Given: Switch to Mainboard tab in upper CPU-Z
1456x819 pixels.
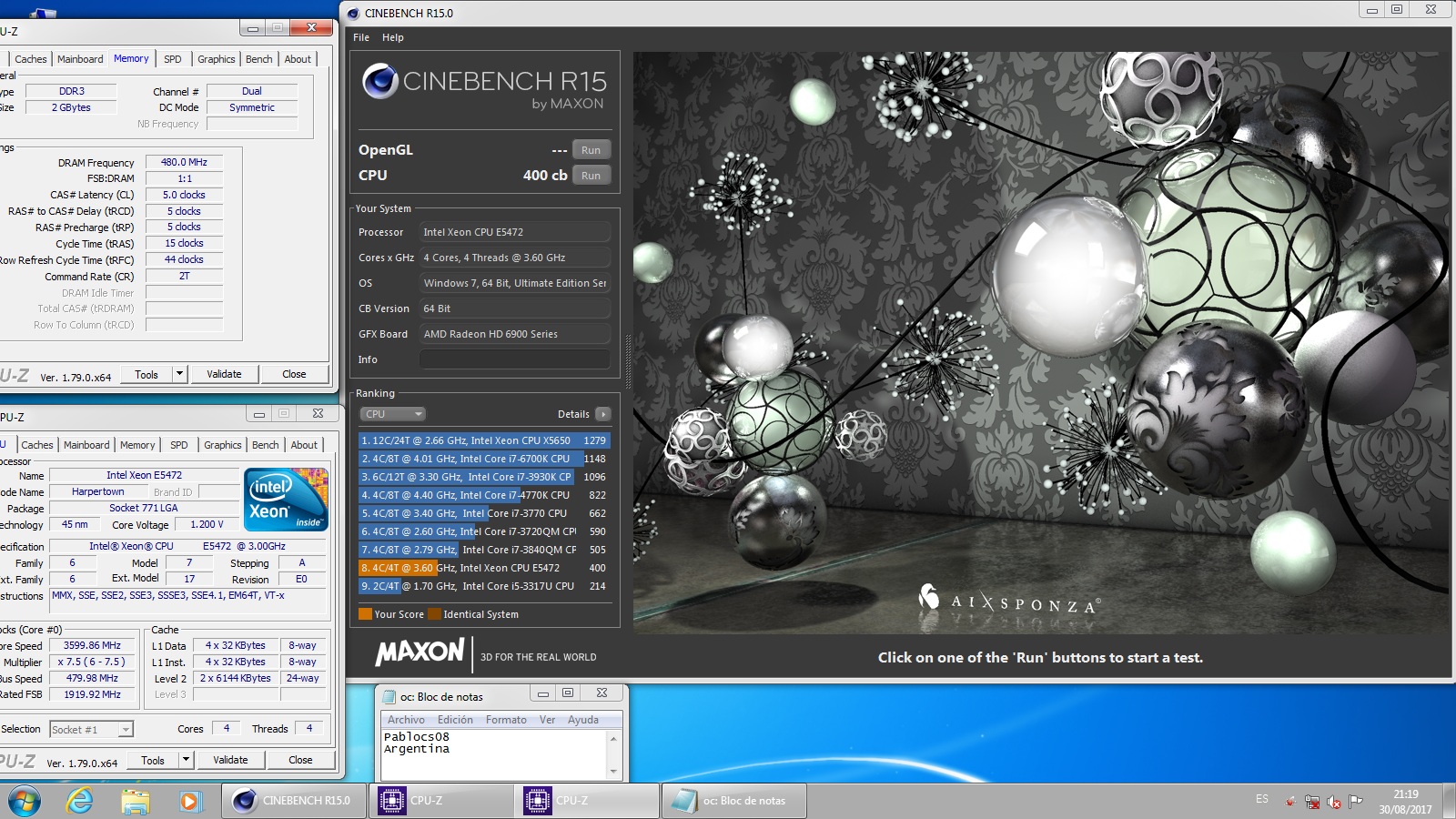Looking at the screenshot, I should [80, 59].
